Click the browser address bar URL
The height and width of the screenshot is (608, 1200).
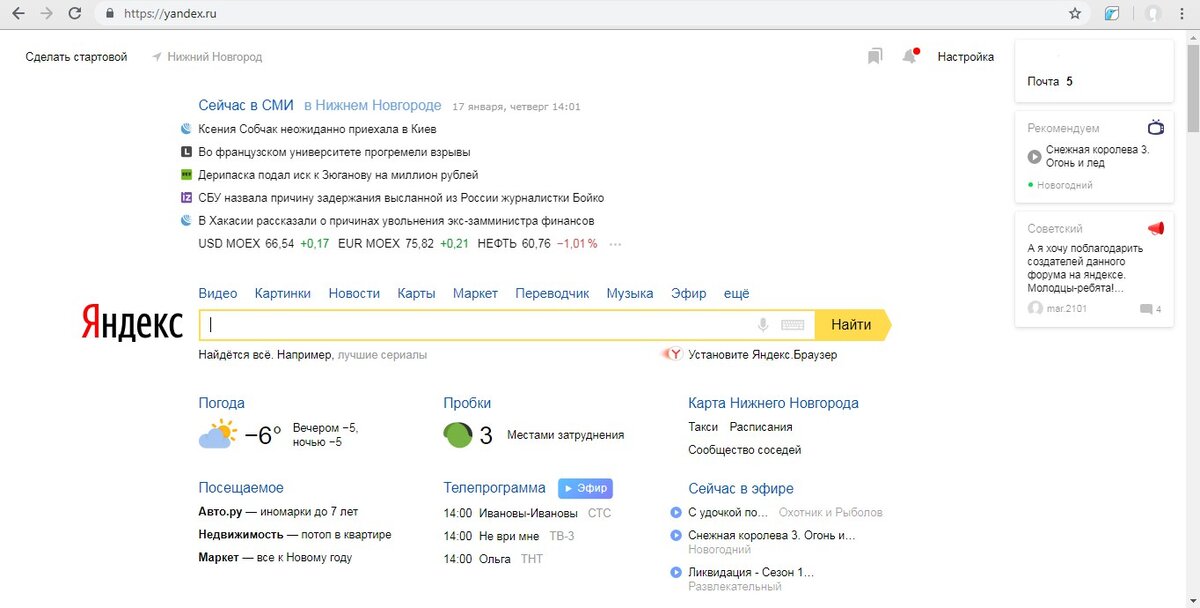point(170,14)
